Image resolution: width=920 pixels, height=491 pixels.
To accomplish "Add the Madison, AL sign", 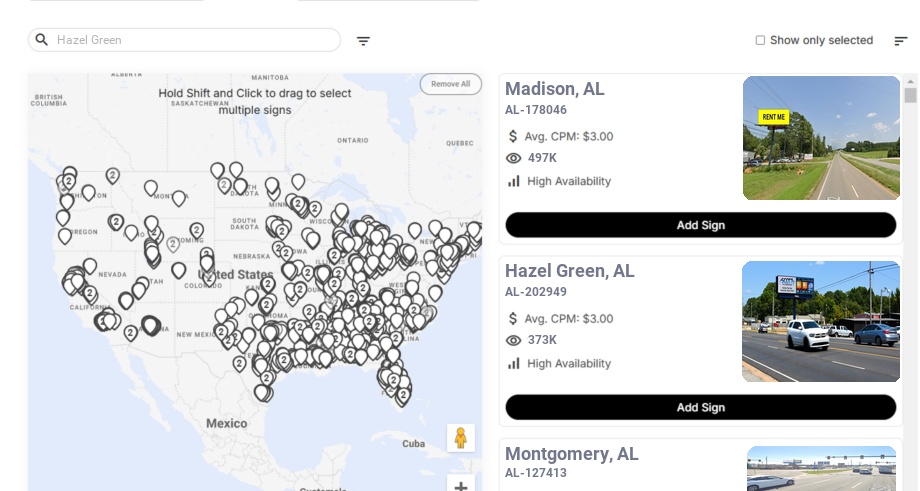I will click(x=700, y=225).
